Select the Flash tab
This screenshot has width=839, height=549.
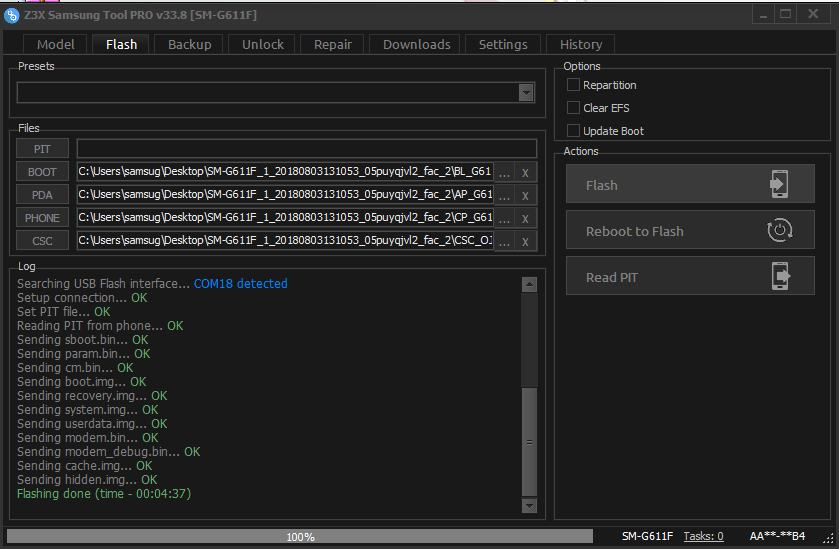coord(121,44)
